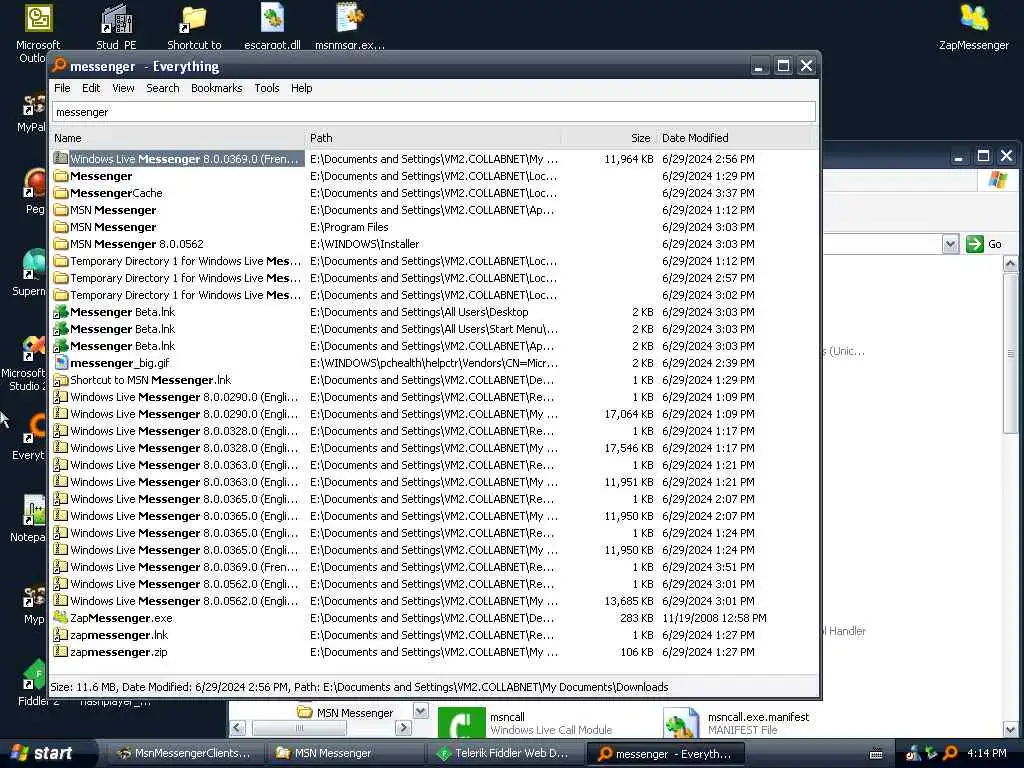Open Stud_PE desktop icon
This screenshot has height=768, width=1024.
pos(116,26)
